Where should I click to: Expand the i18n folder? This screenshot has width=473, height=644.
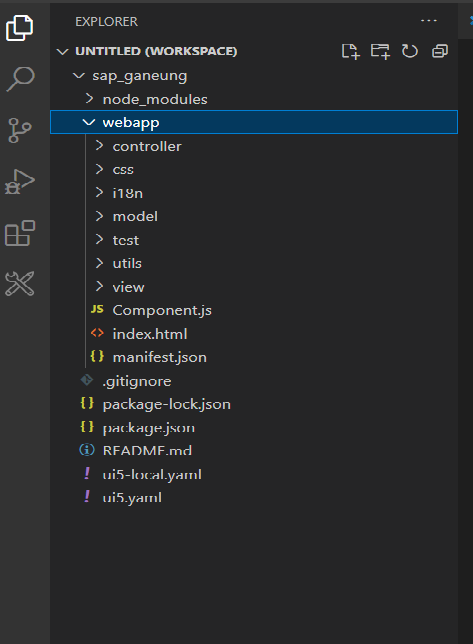click(x=254, y=193)
